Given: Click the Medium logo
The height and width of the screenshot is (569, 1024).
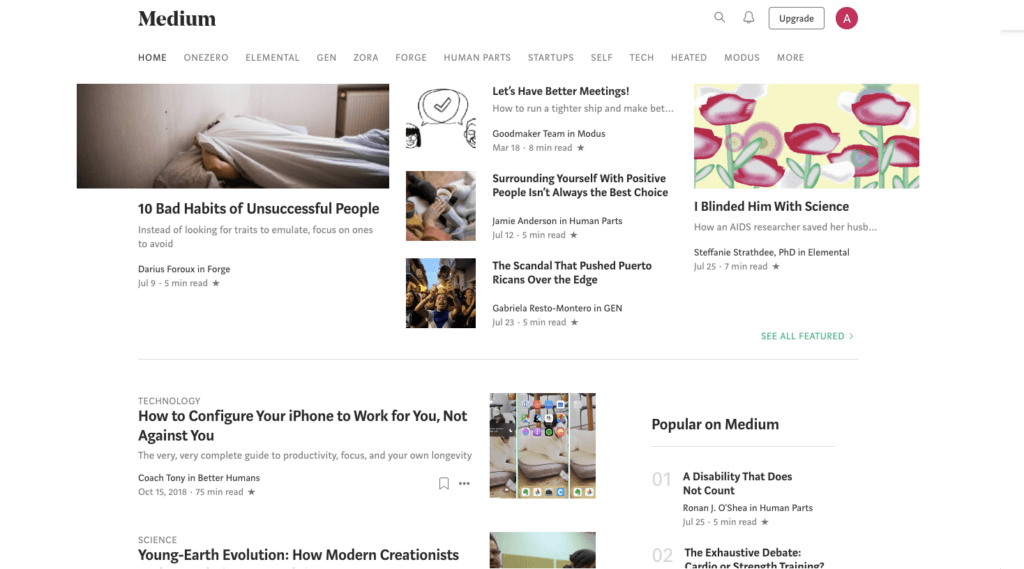Looking at the screenshot, I should 177,18.
